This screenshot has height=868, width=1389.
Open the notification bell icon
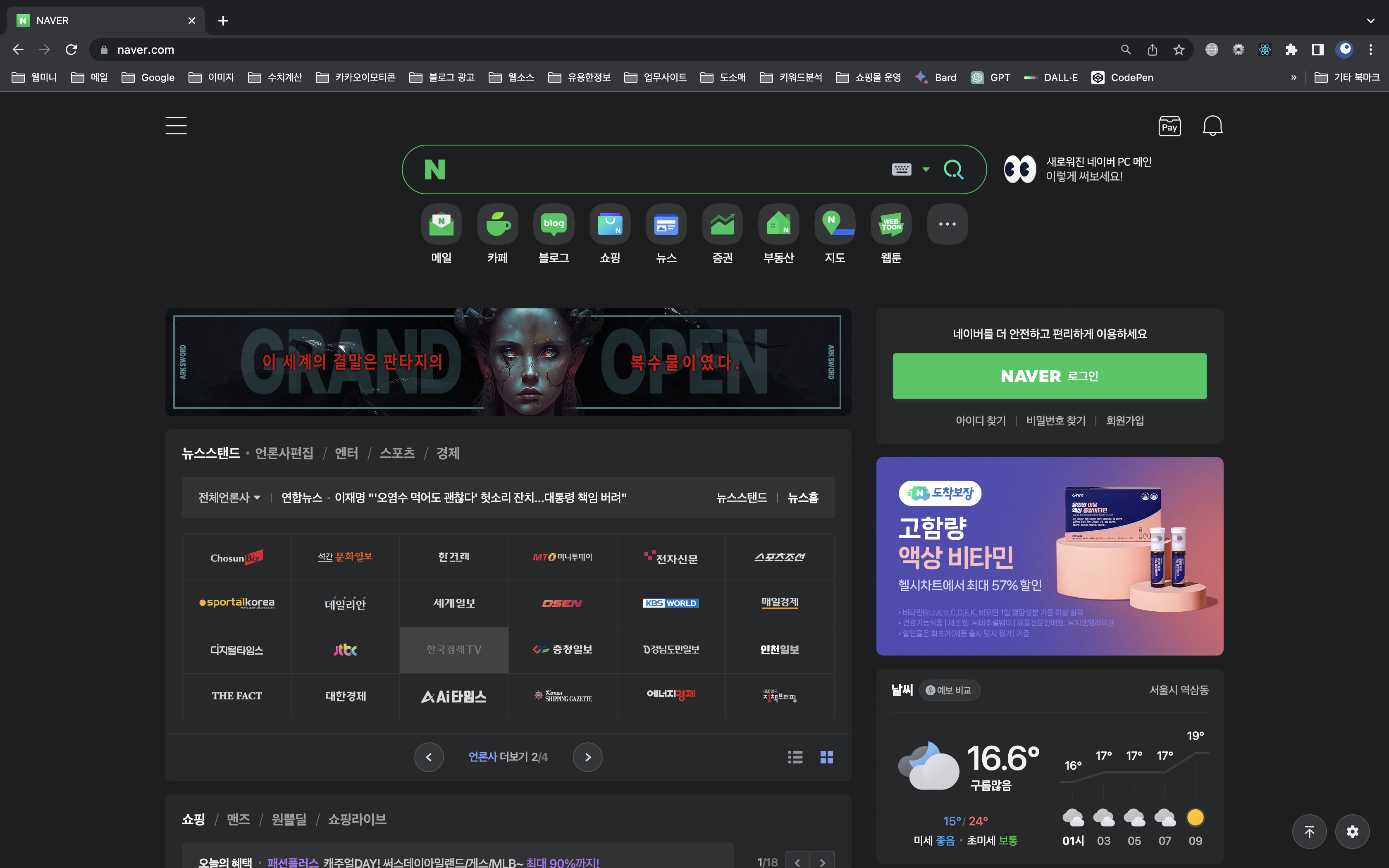click(1212, 126)
